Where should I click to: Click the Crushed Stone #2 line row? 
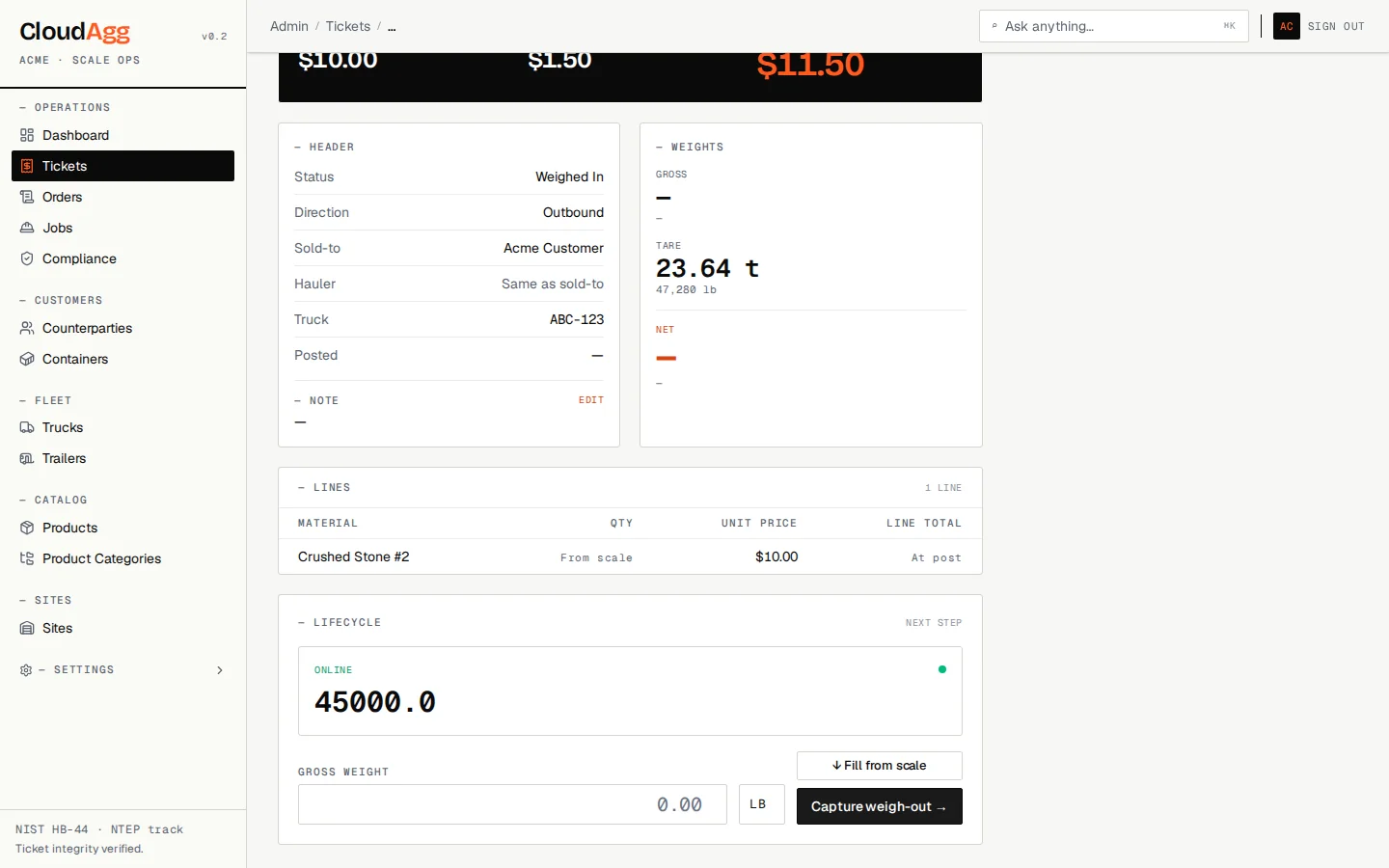630,556
